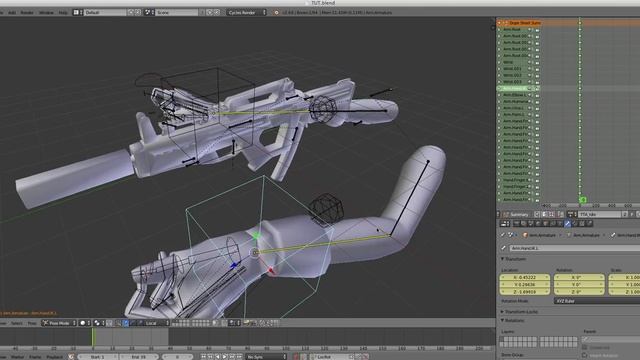Open the No Sync playback dropdown

266,357
